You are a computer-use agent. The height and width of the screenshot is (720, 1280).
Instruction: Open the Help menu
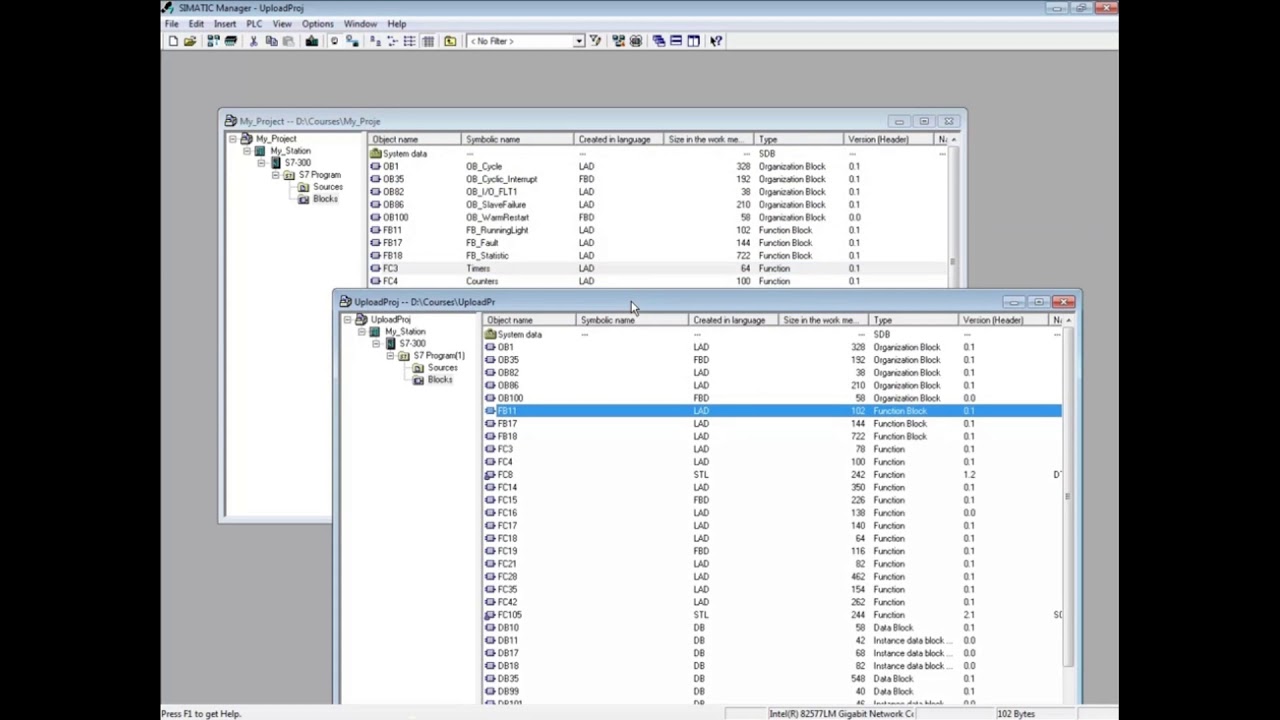397,24
